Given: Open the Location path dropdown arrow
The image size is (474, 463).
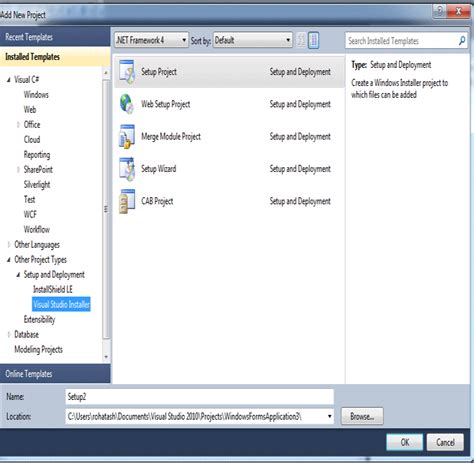Looking at the screenshot, I should tap(329, 416).
